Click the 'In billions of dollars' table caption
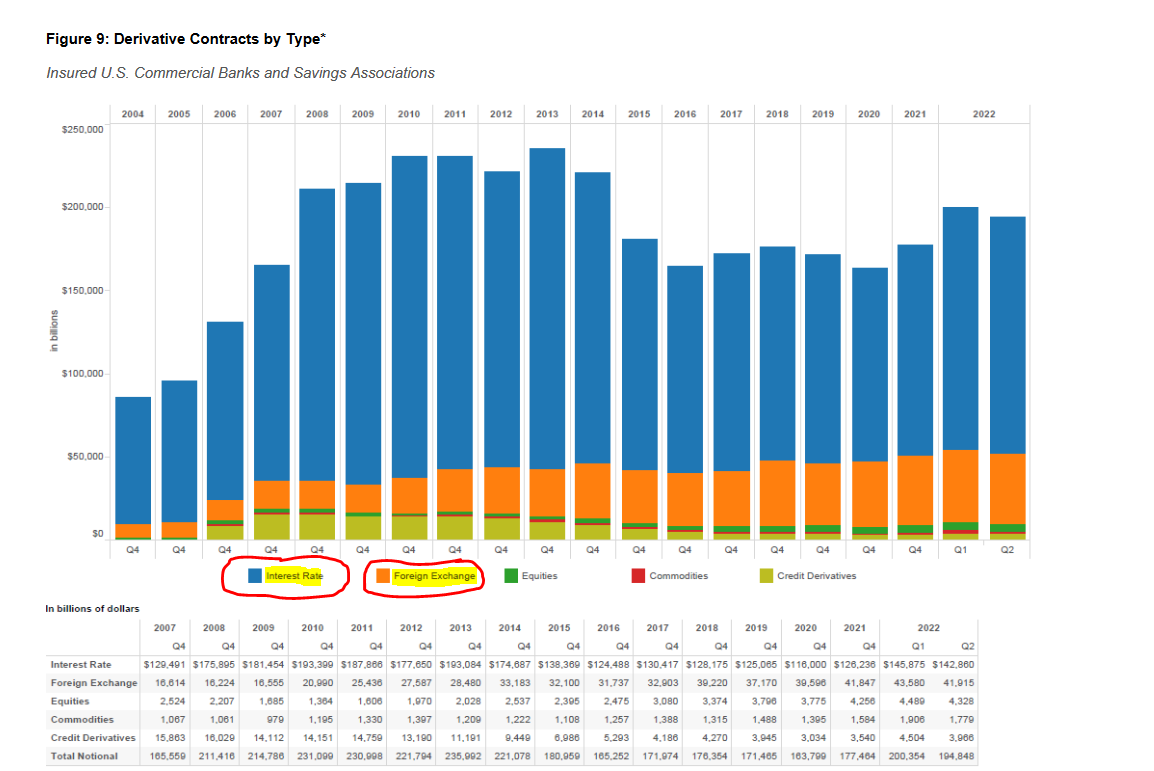 pos(92,608)
